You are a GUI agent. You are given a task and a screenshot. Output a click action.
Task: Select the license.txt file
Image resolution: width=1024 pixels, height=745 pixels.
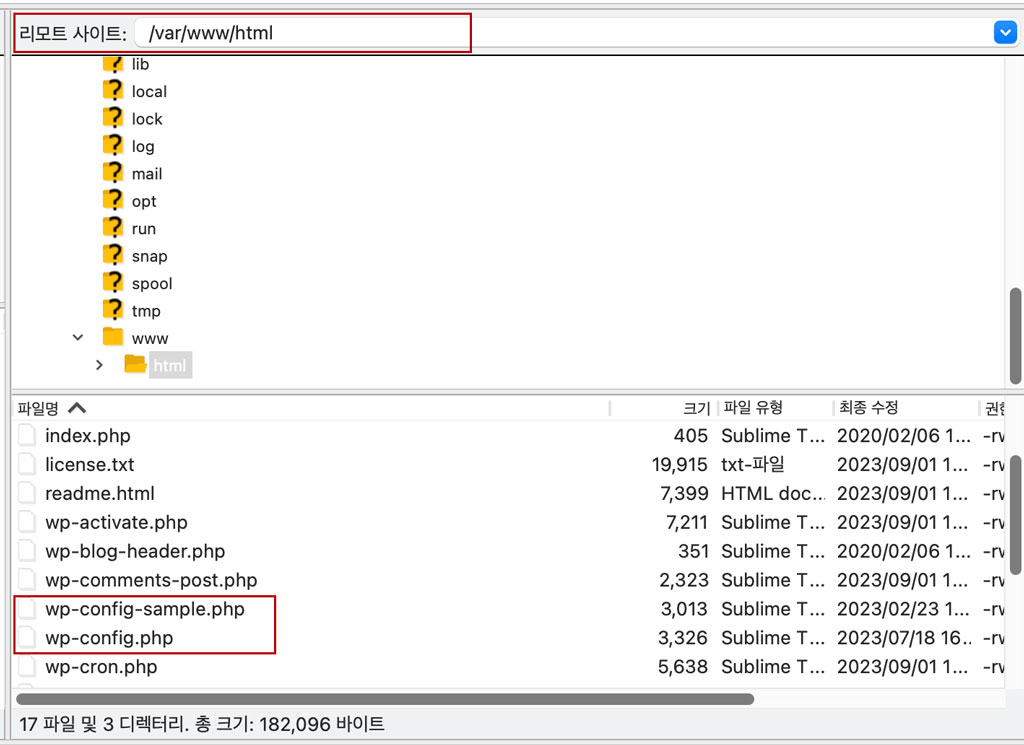click(x=89, y=464)
